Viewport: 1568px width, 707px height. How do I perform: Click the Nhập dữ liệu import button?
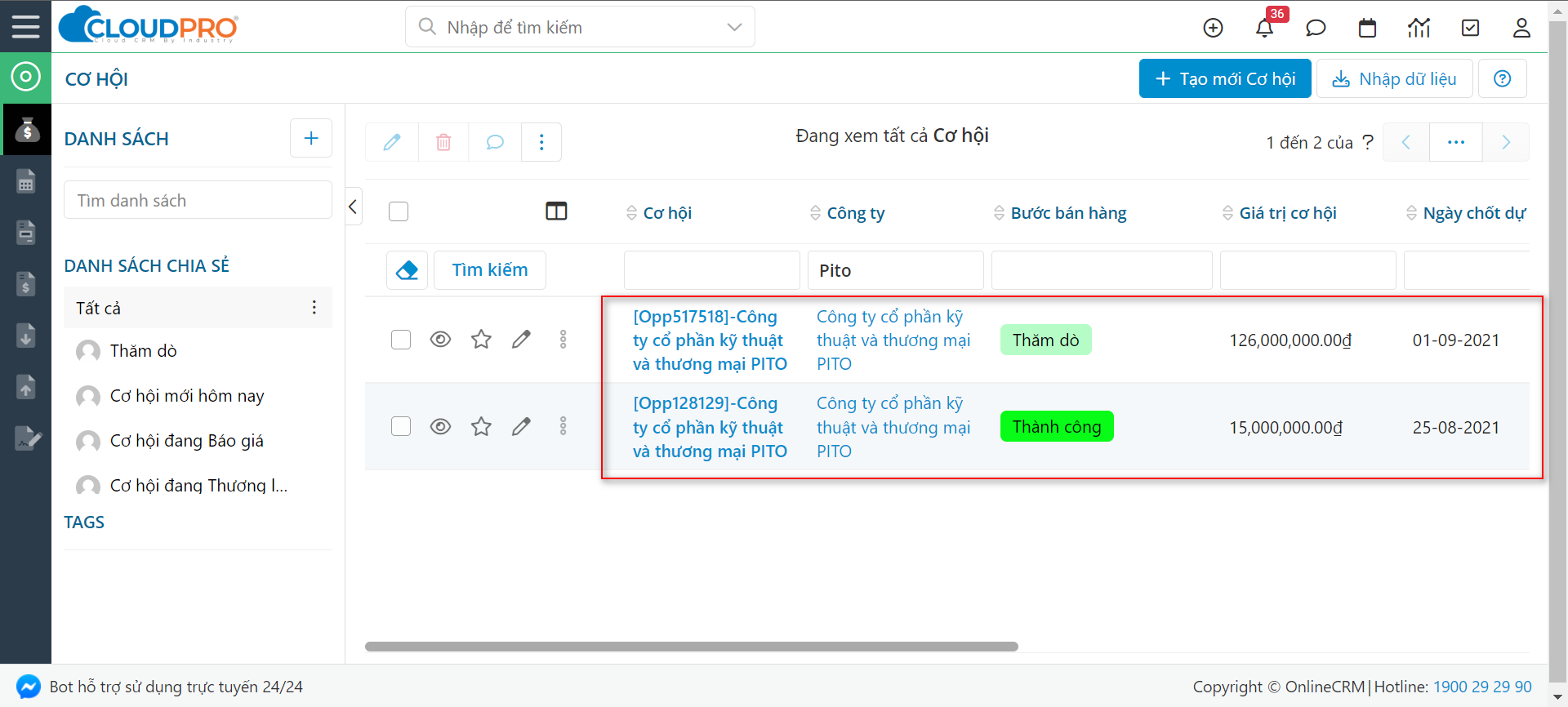click(1395, 78)
